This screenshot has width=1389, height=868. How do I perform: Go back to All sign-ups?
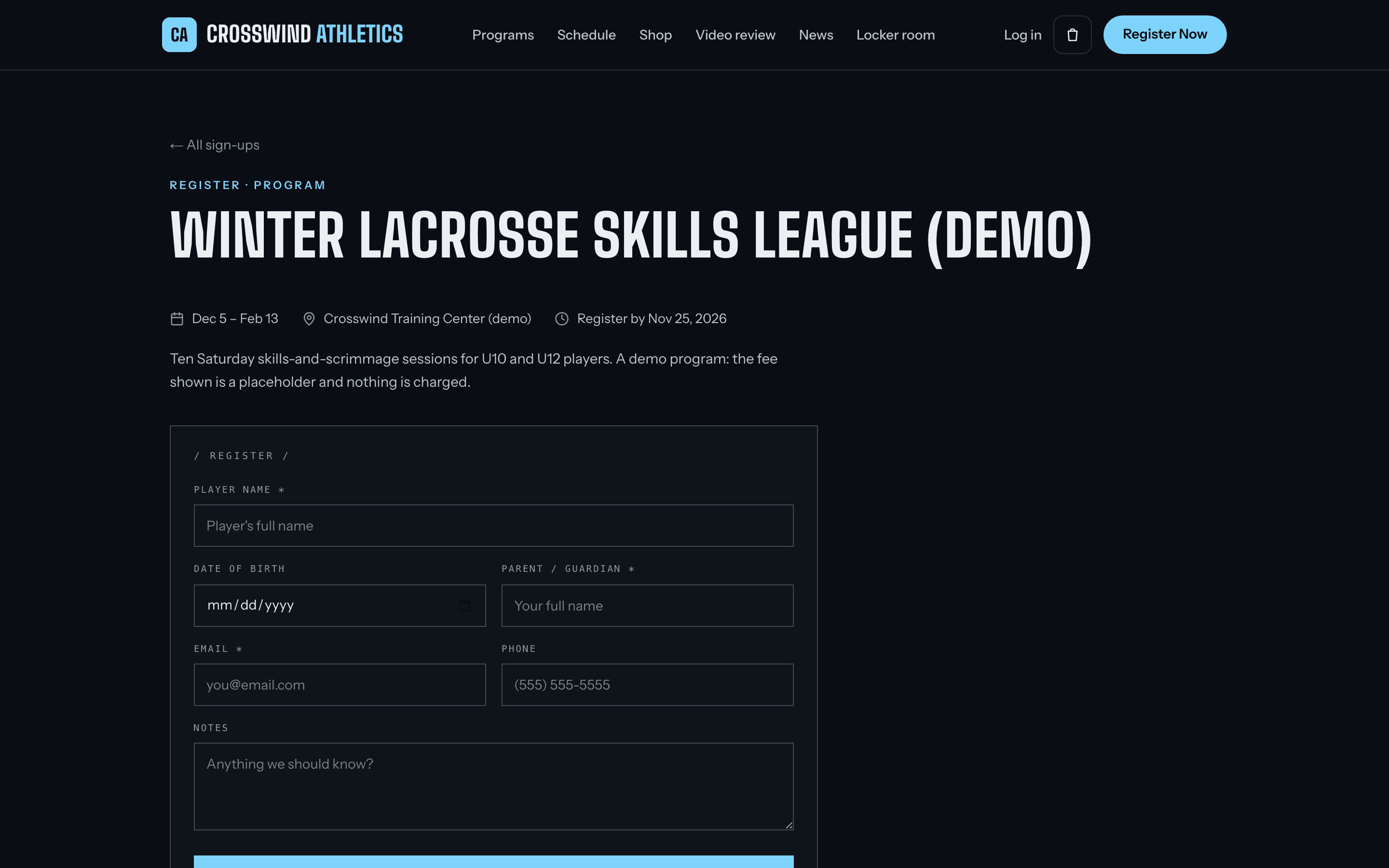pos(215,145)
